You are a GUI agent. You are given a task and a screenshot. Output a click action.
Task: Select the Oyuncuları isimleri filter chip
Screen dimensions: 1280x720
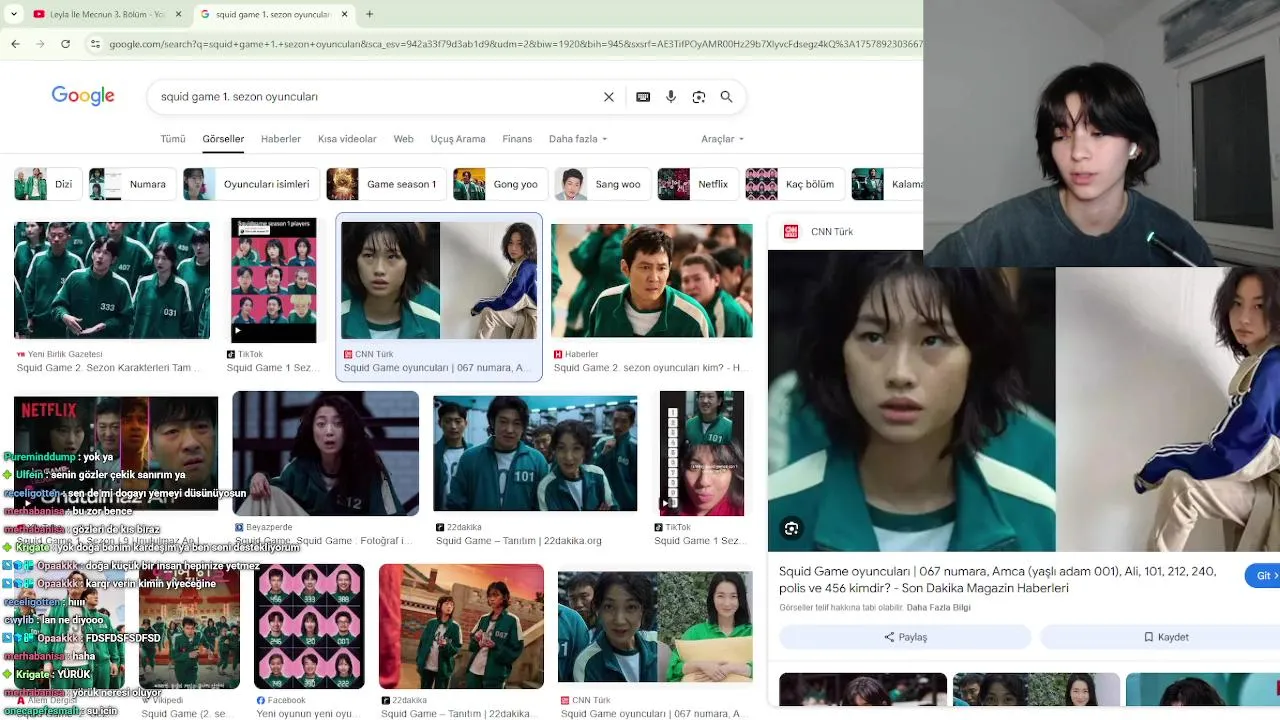251,184
